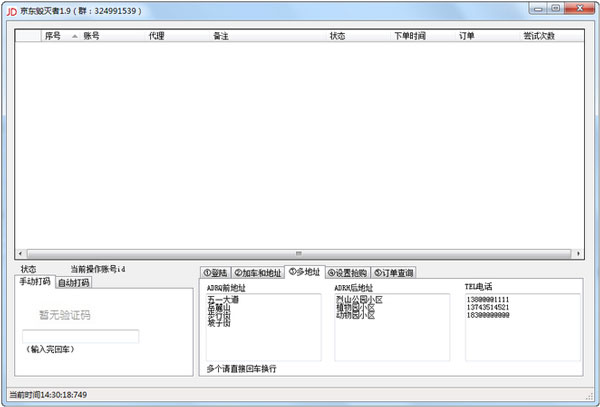Switch to the ②加车和地址 tab
This screenshot has height=407, width=600.
pyautogui.click(x=258, y=272)
